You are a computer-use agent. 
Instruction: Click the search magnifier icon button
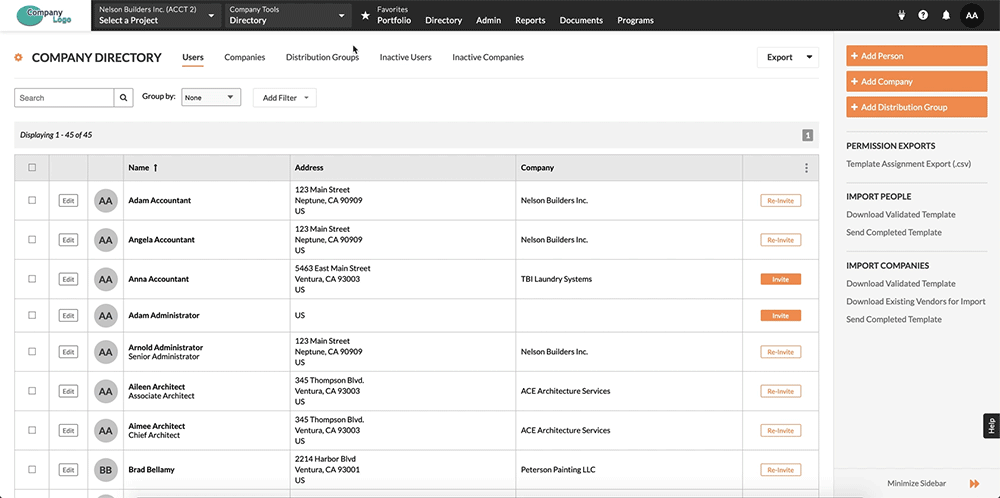tap(124, 98)
